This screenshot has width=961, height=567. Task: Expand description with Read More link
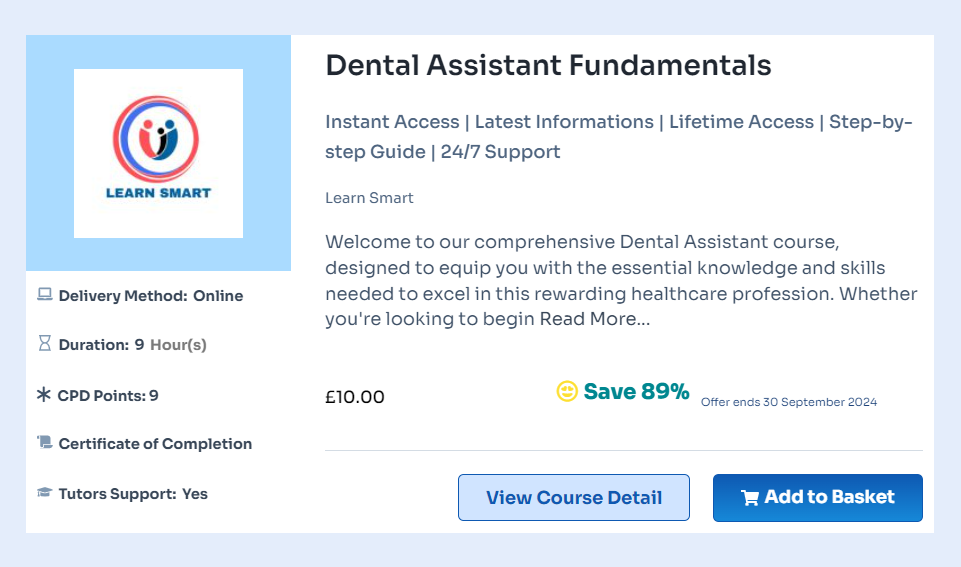point(595,320)
